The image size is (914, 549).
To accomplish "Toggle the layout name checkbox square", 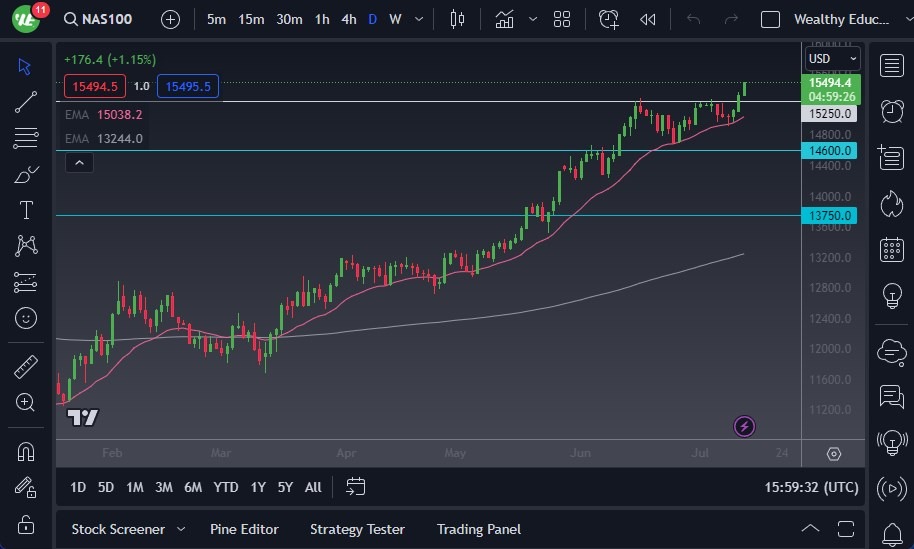I will (770, 19).
